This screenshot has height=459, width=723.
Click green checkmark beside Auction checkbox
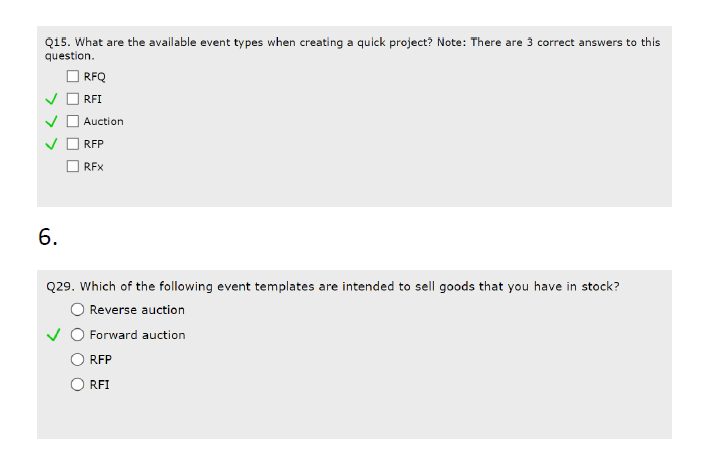point(52,121)
